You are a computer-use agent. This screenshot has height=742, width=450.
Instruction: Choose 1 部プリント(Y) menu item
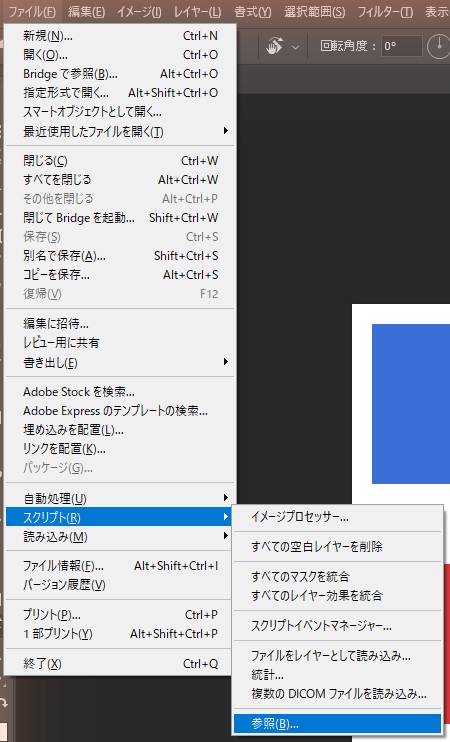click(120, 633)
